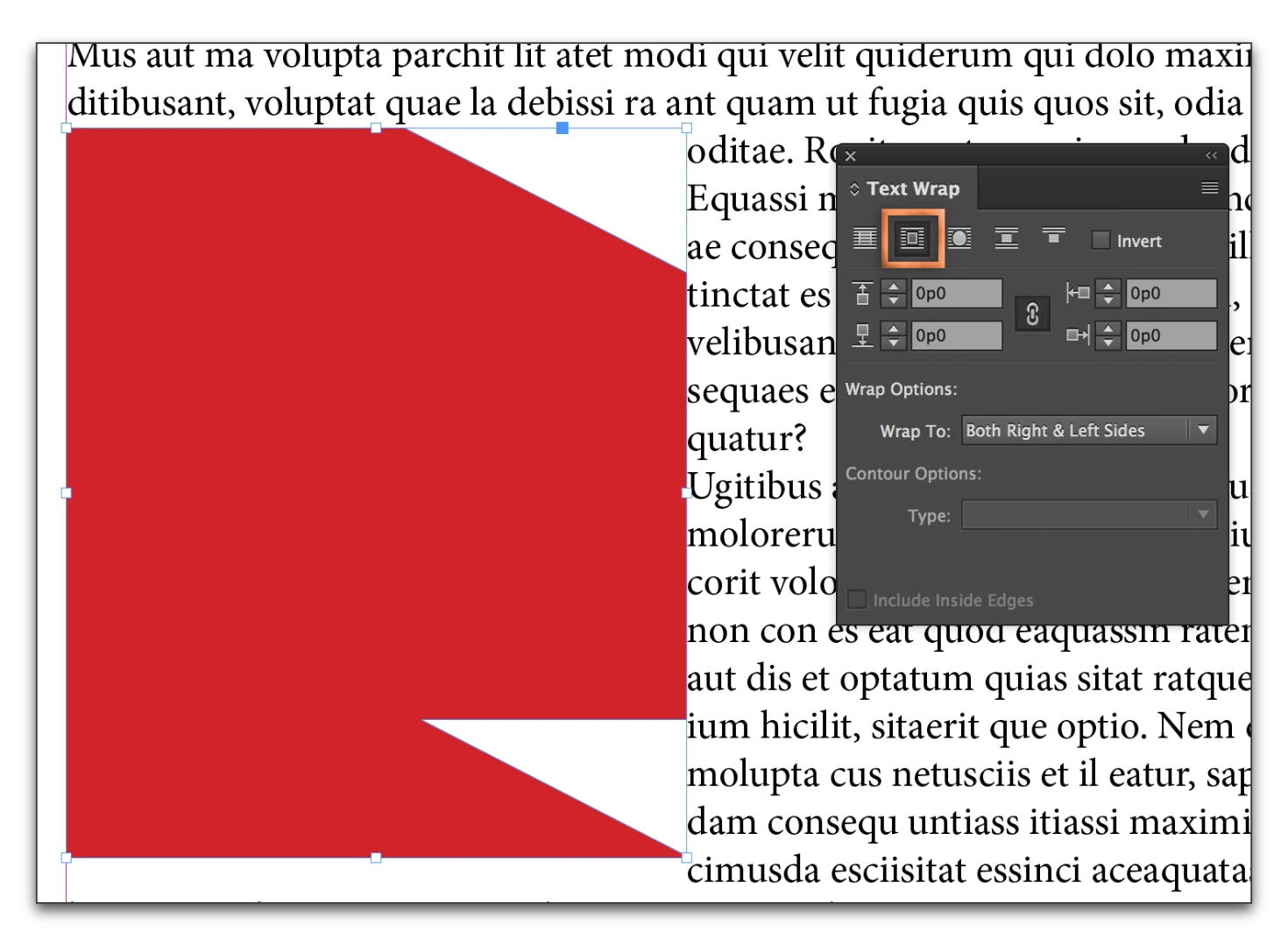The height and width of the screenshot is (946, 1288).
Task: Decrease the left offset with the down arrow
Action: [x=1108, y=300]
